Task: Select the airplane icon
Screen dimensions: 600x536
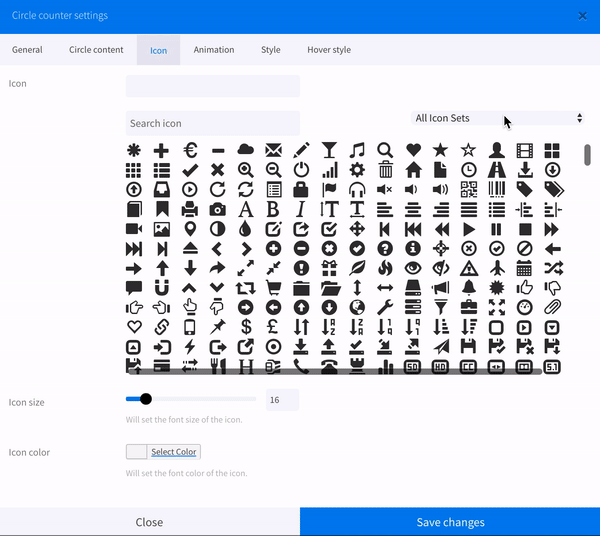Action: (x=497, y=268)
